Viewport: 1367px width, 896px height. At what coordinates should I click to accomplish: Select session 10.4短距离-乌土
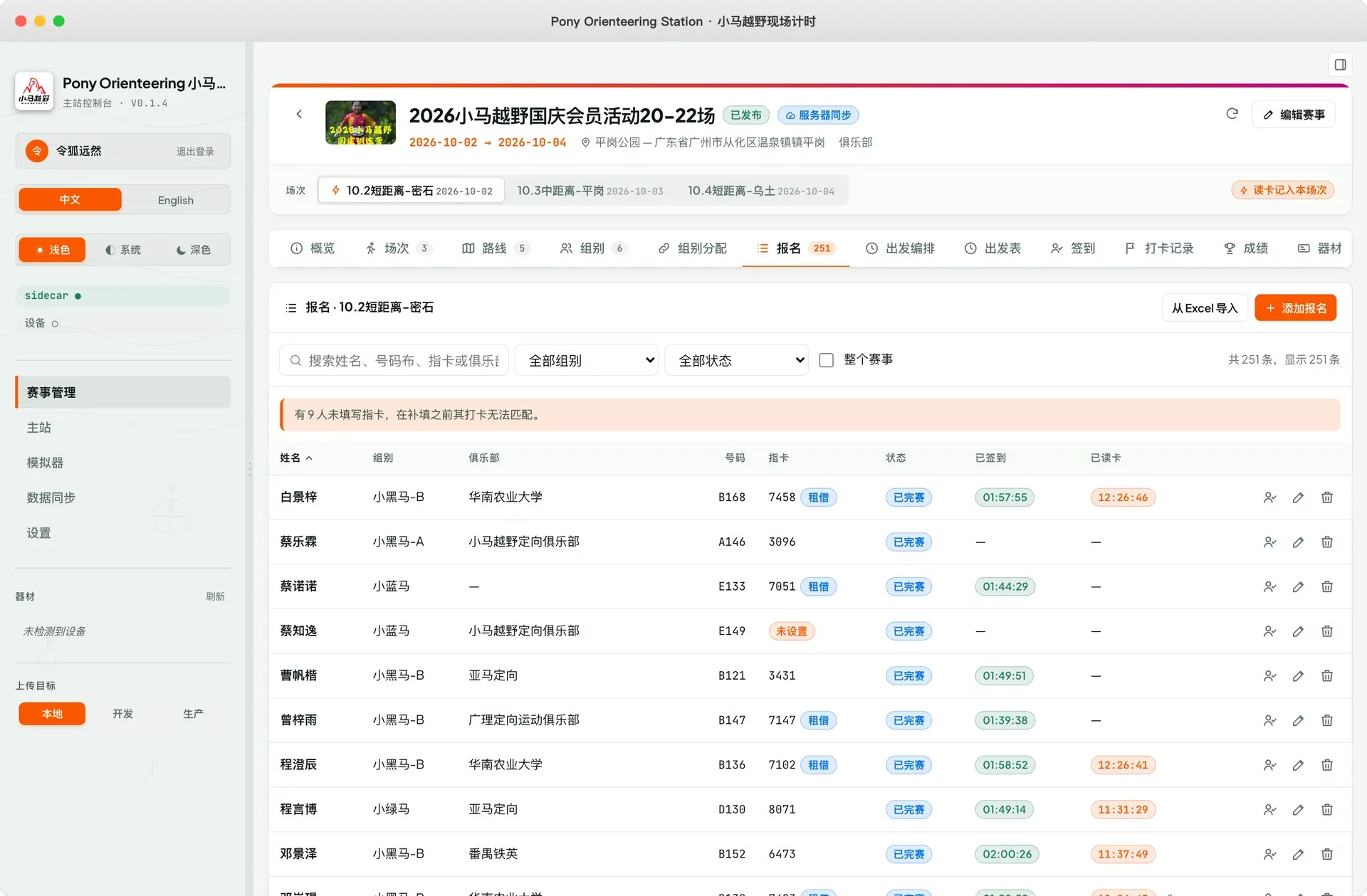point(761,191)
